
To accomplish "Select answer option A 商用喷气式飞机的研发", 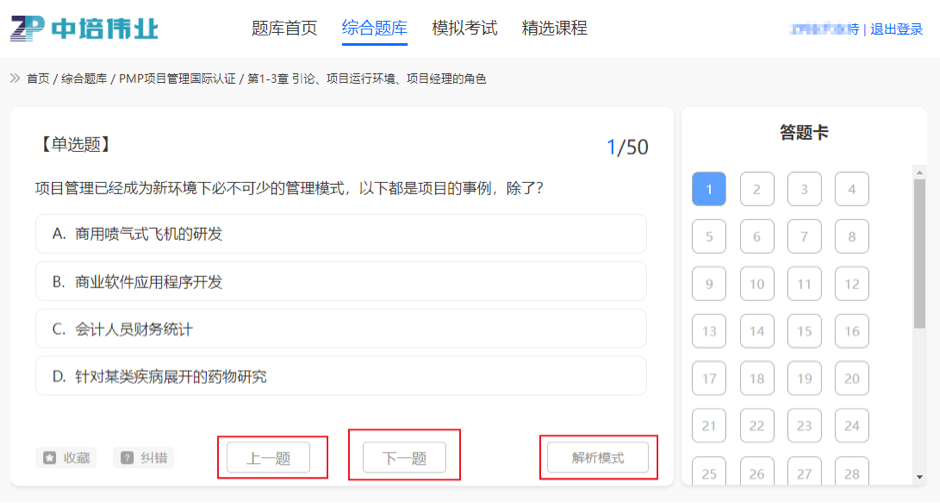I will click(x=341, y=234).
